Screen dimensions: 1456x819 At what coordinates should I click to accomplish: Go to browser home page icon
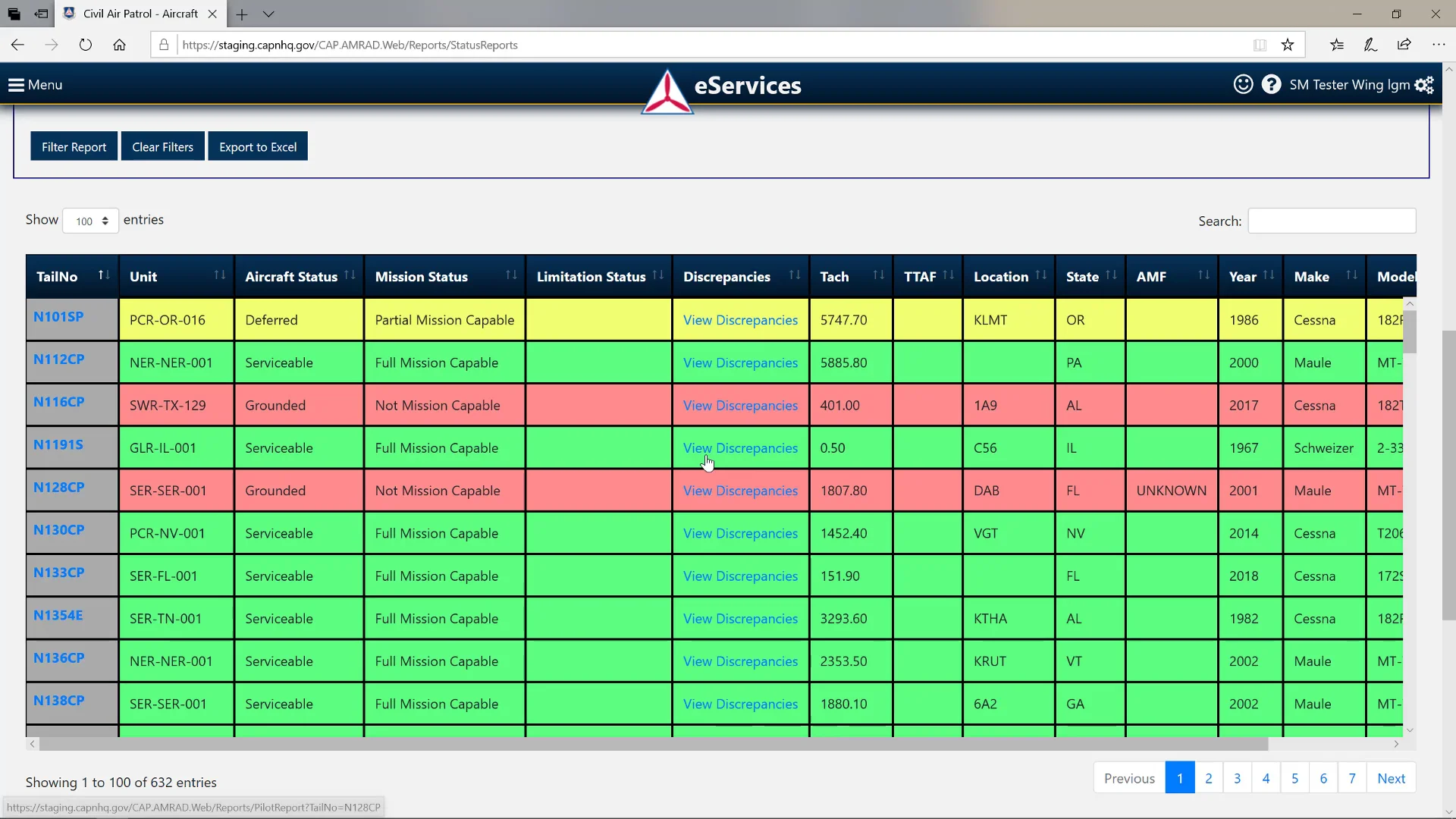pos(119,45)
